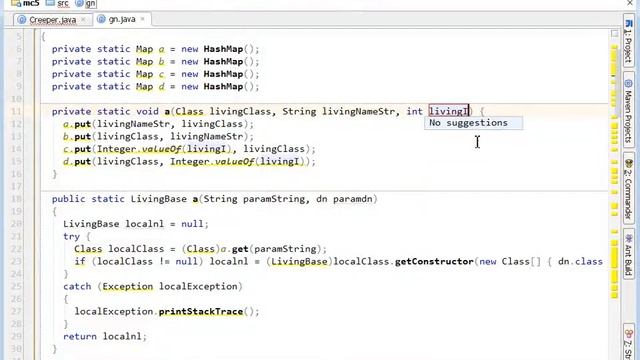Click paramdn parameter on line 18

(353, 199)
